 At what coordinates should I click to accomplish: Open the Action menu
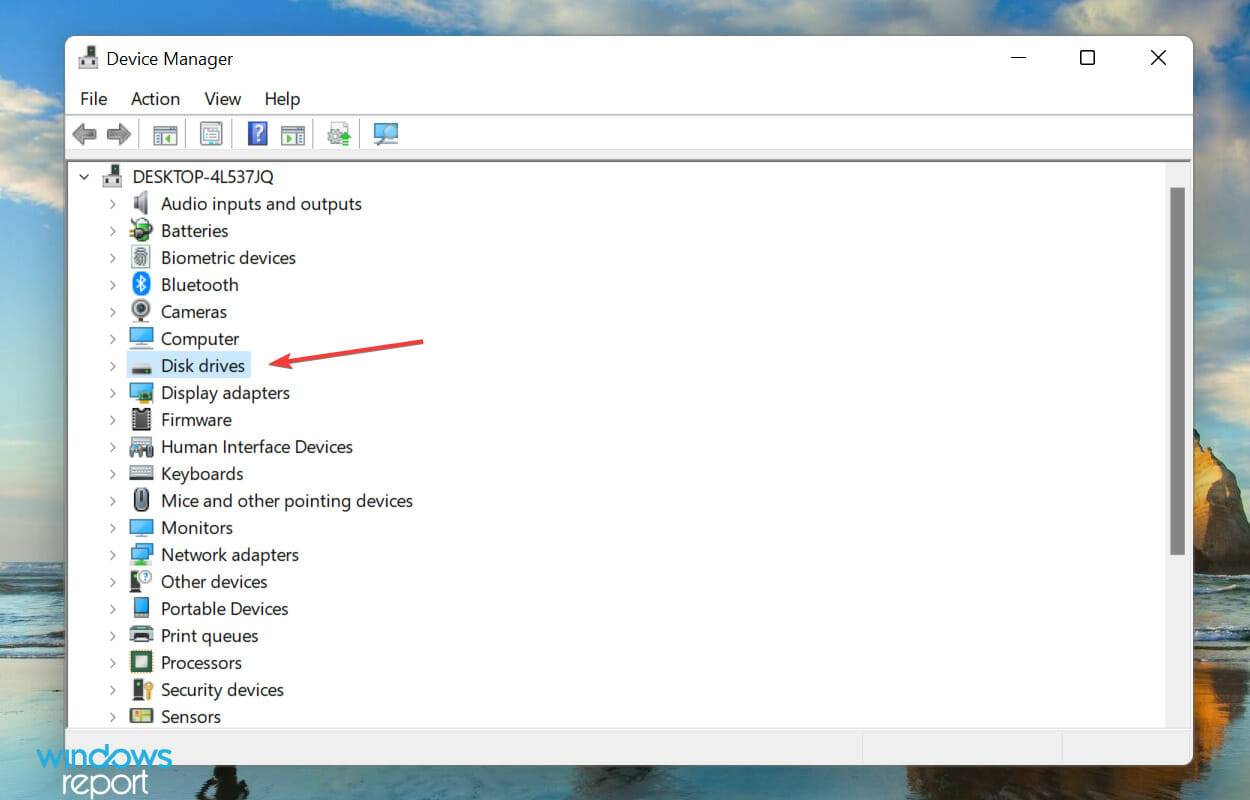155,99
